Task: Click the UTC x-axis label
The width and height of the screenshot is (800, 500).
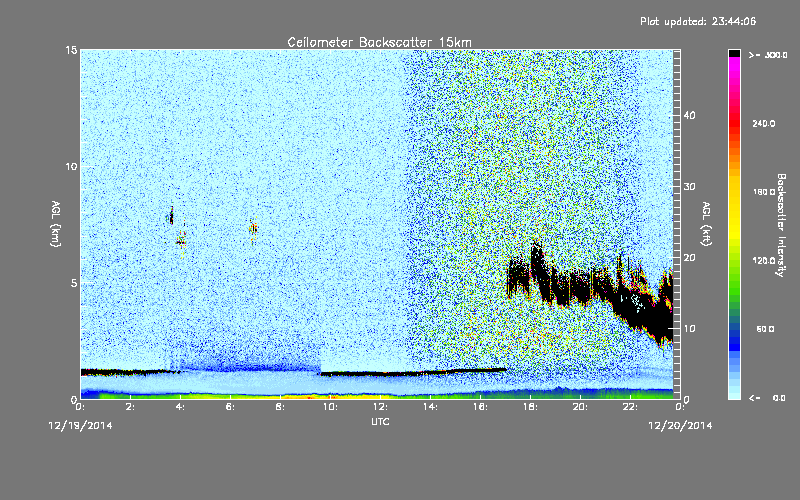Action: 380,421
